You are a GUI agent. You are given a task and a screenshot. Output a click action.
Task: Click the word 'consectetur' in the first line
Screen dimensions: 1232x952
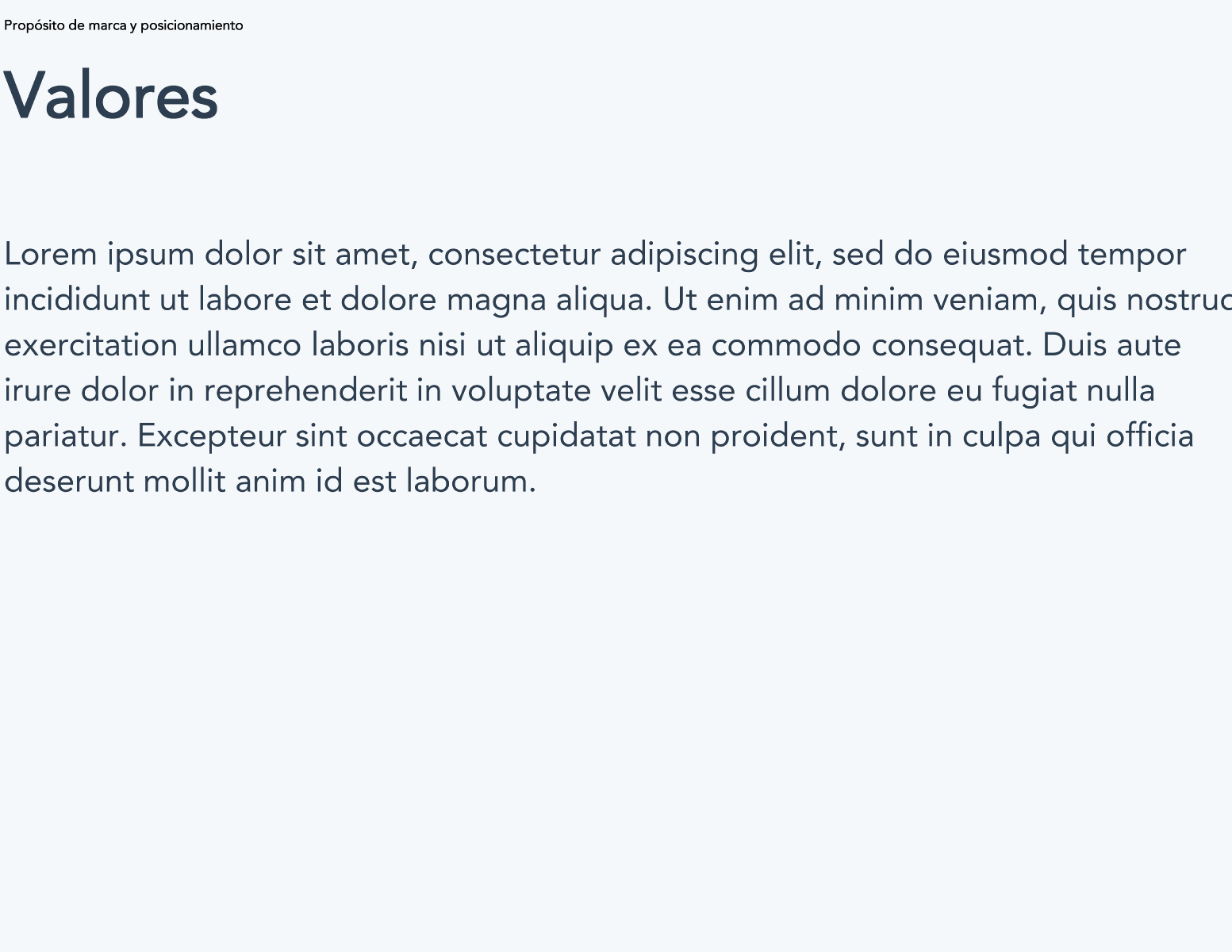(x=514, y=255)
